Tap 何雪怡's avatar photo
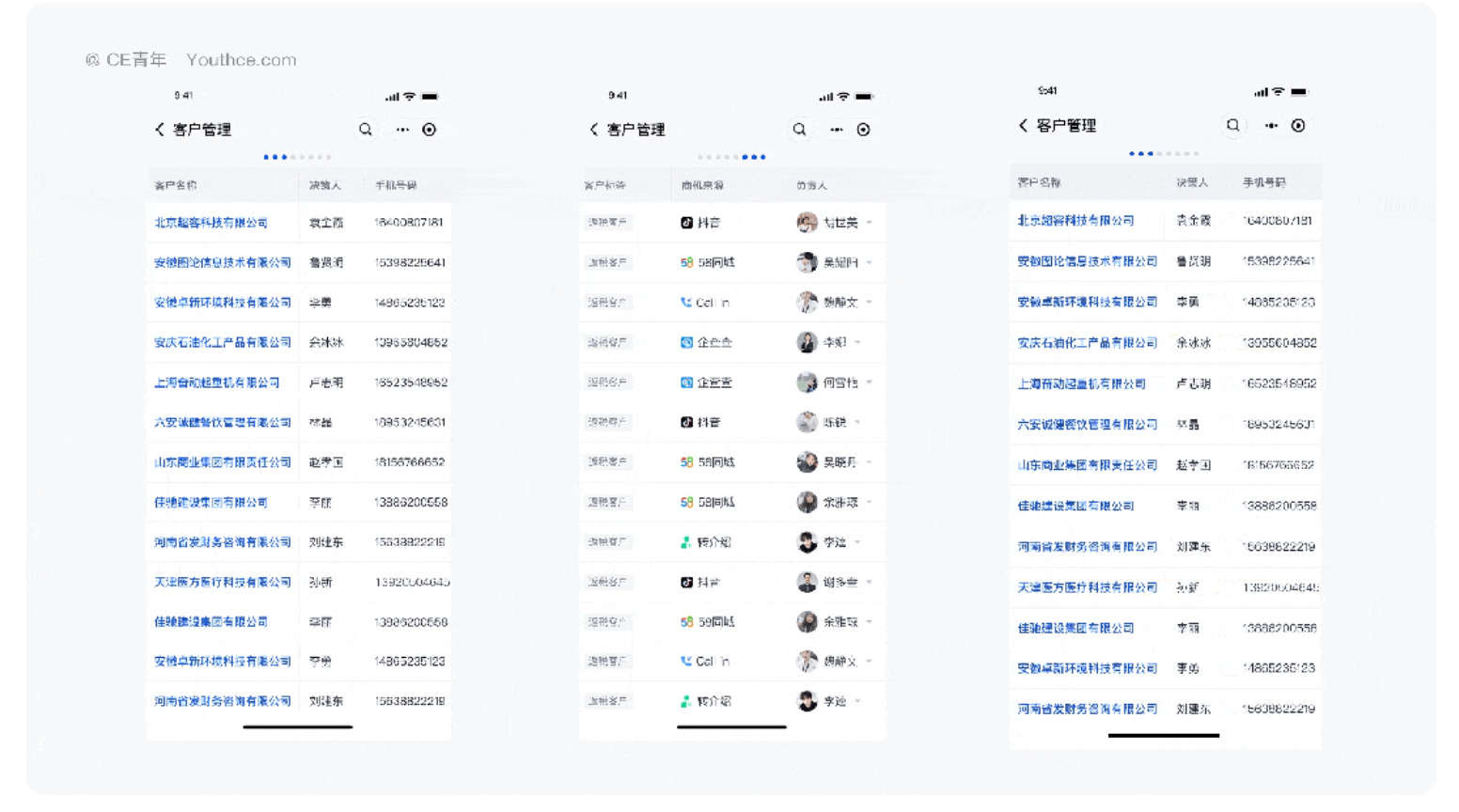This screenshot has width=1459, height=812. 807,383
